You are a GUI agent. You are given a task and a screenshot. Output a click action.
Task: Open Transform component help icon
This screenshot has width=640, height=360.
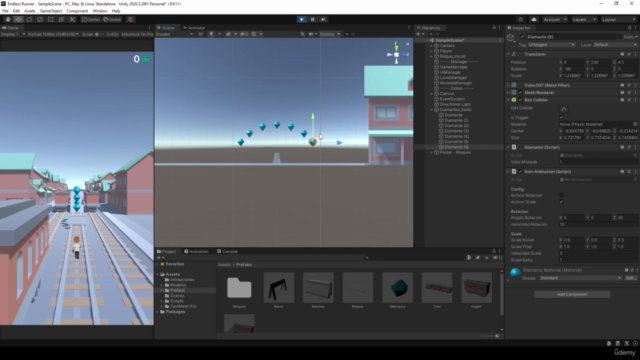(x=622, y=54)
